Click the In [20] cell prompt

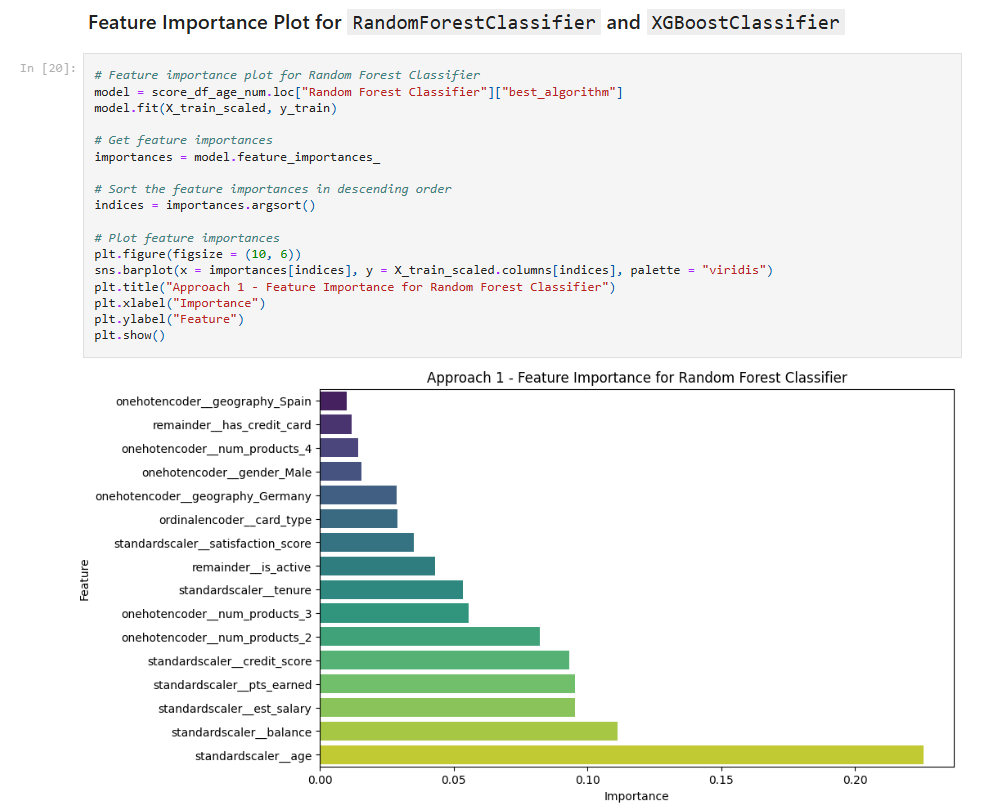48,68
